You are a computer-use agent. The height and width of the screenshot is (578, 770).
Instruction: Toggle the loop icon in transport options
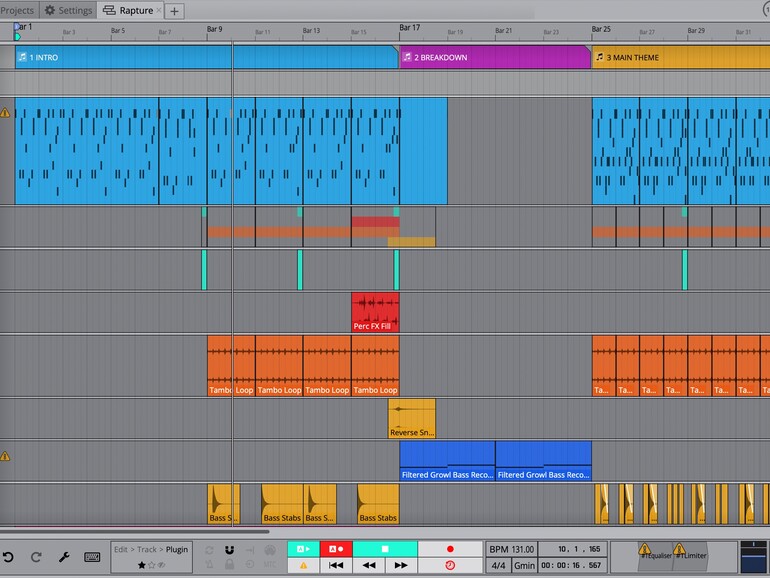[x=209, y=550]
